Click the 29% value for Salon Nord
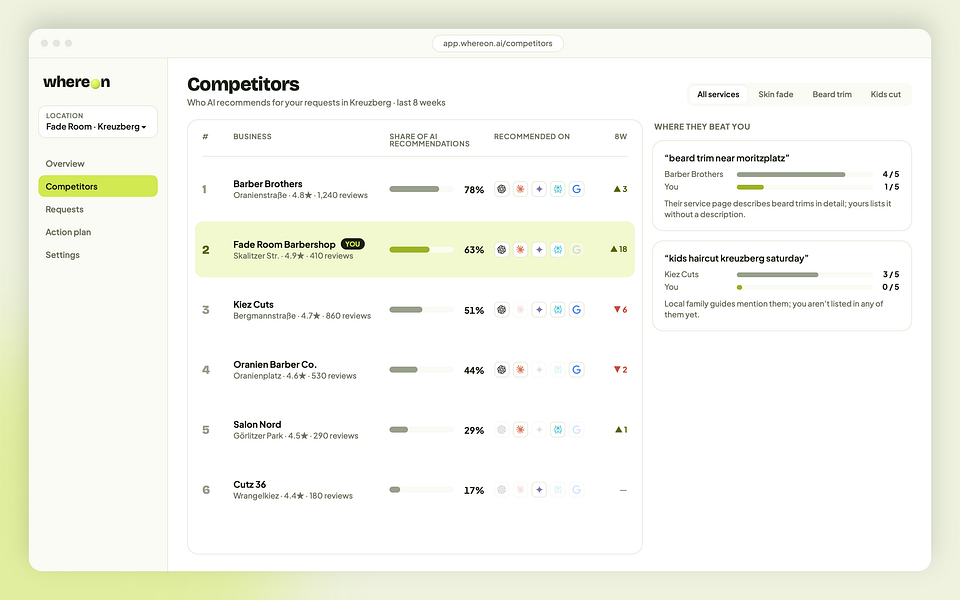This screenshot has height=600, width=960. [474, 430]
